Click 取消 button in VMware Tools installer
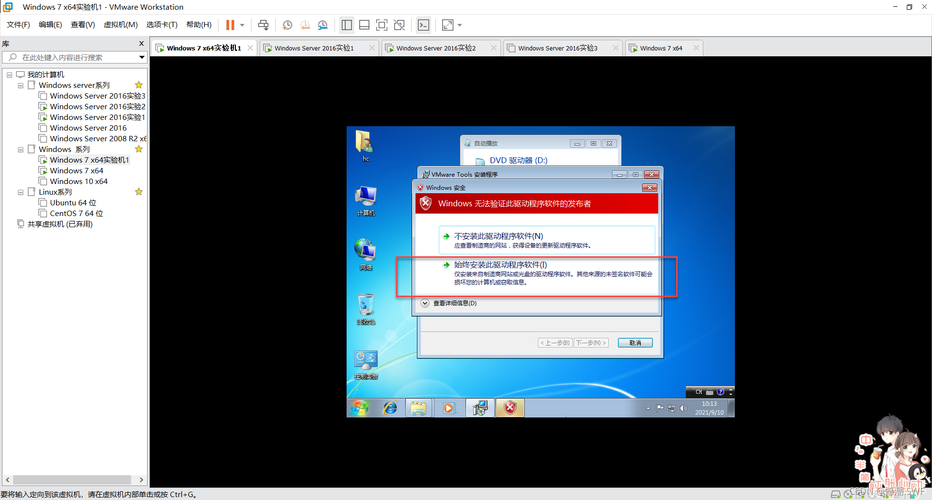This screenshot has height=500, width=932. tap(635, 343)
